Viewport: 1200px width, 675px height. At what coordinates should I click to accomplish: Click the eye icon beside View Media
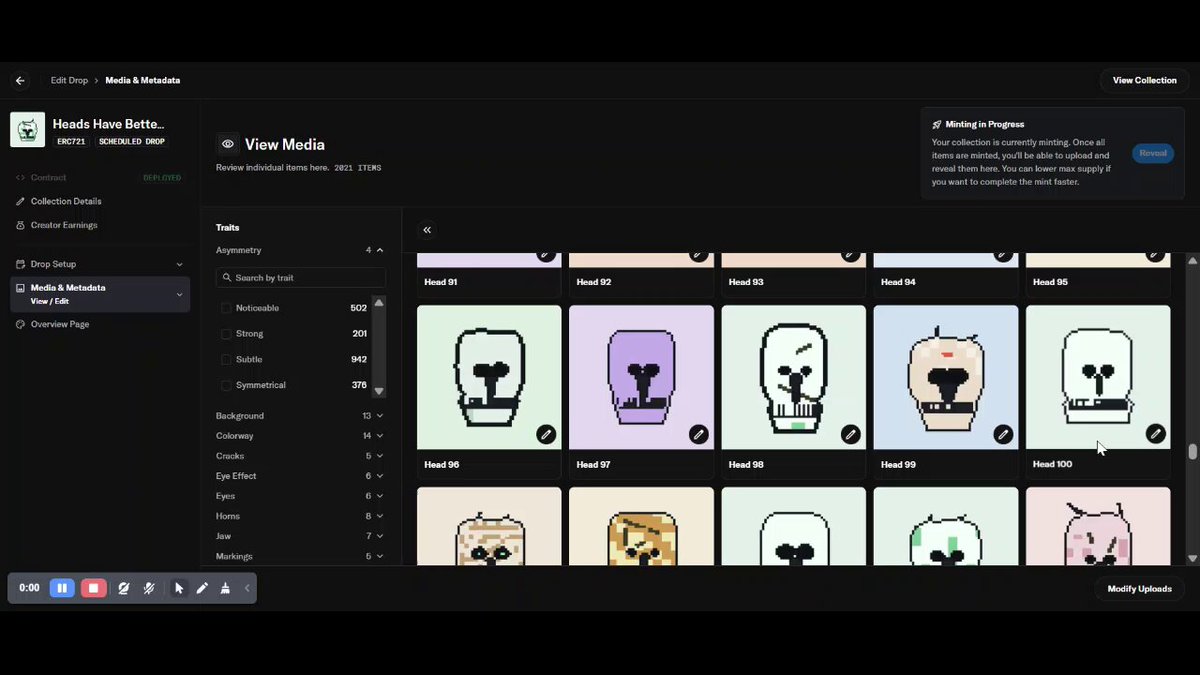(x=228, y=144)
